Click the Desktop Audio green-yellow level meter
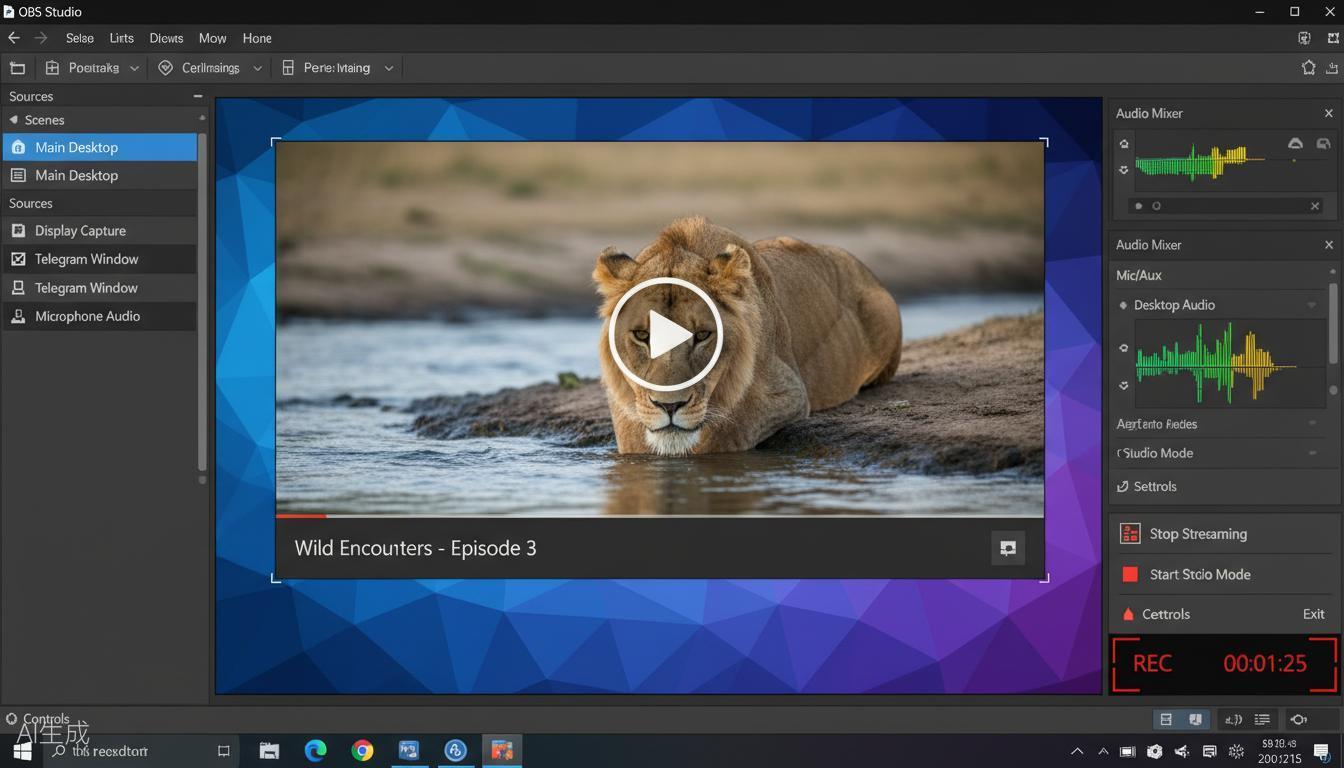 tap(1217, 364)
